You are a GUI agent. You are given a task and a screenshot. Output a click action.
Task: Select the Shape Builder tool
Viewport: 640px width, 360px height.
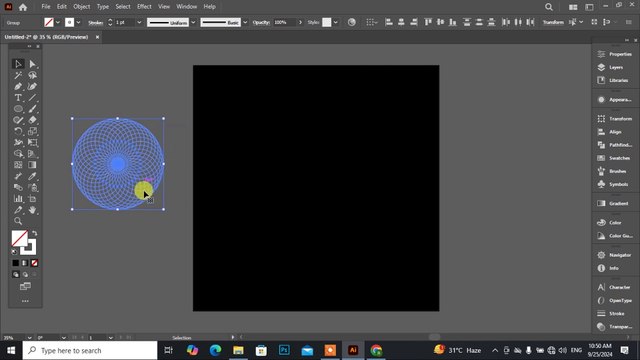(18, 154)
